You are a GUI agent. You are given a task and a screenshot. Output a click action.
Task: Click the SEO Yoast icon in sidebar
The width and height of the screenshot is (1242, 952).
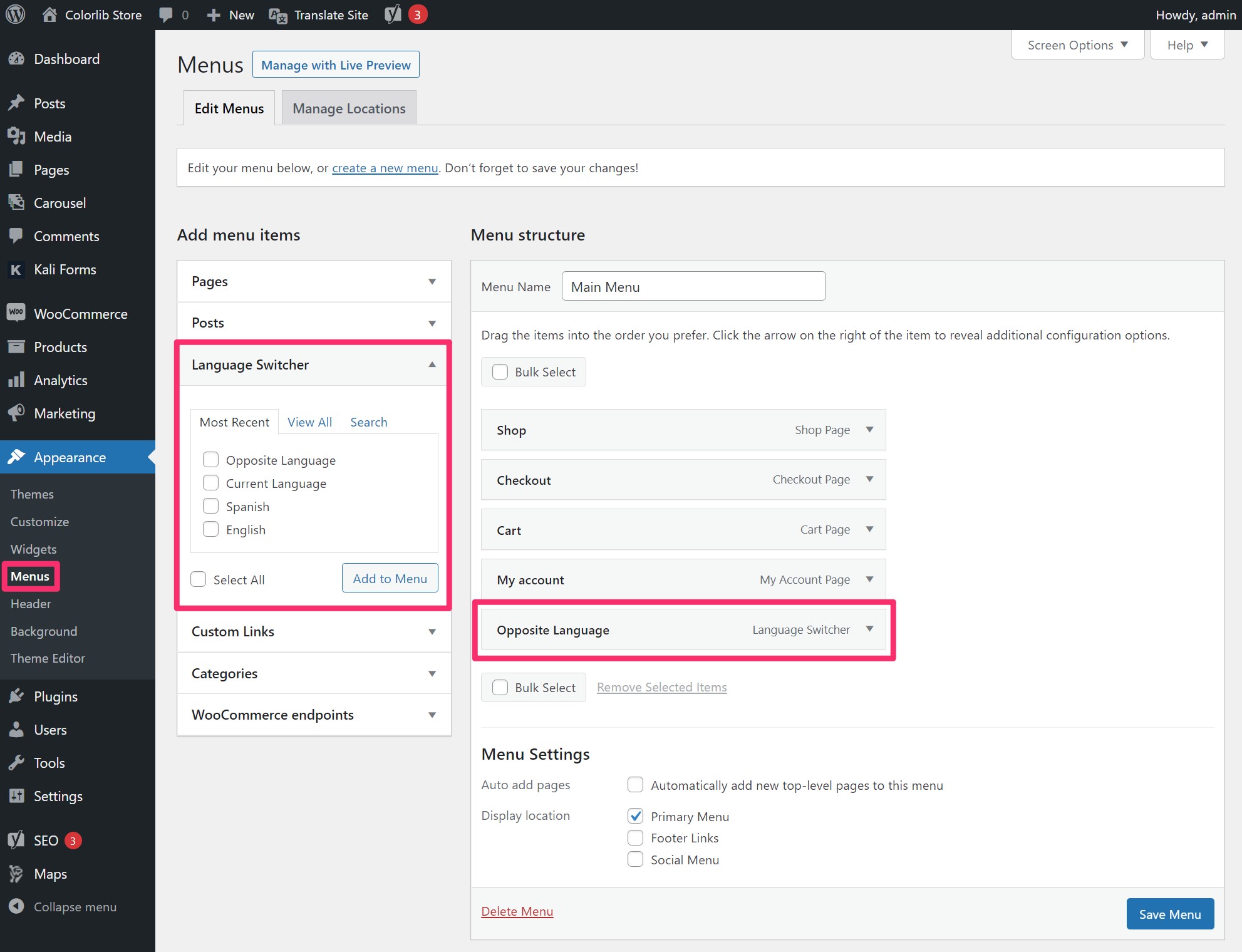(16, 840)
